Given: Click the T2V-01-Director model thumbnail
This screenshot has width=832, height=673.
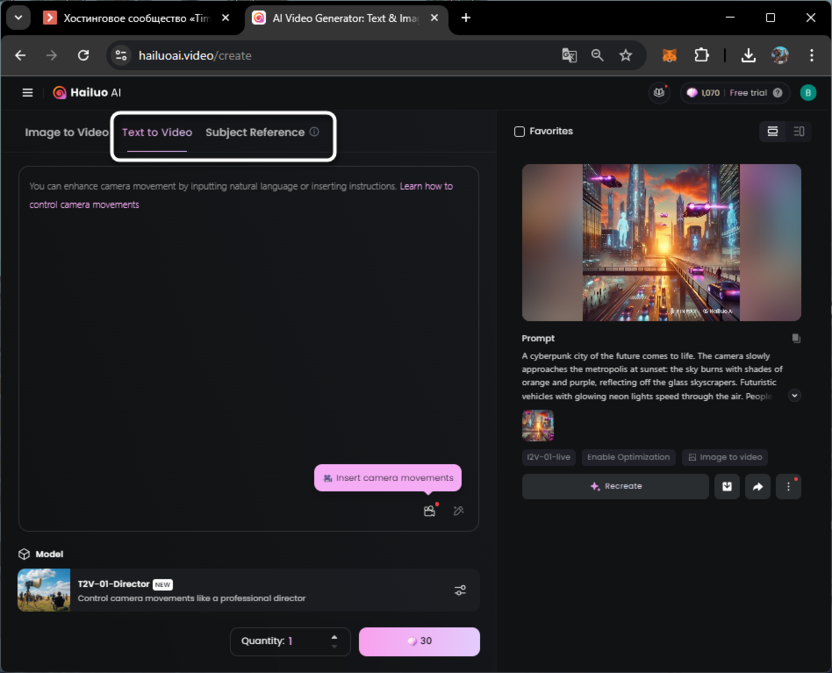Looking at the screenshot, I should tap(44, 590).
